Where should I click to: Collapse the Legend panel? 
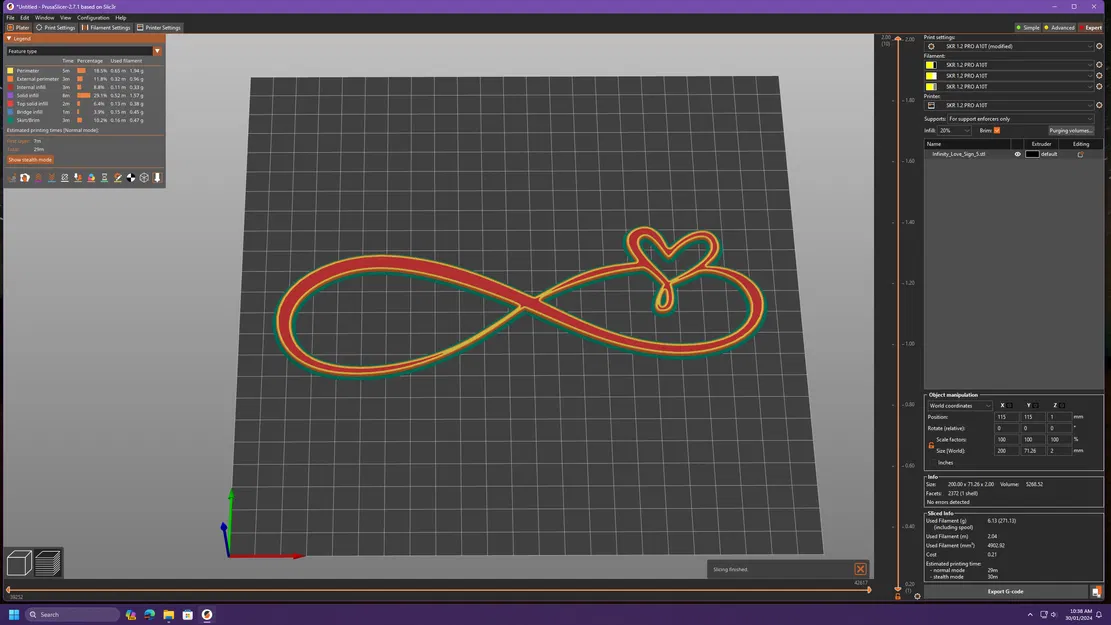click(9, 38)
